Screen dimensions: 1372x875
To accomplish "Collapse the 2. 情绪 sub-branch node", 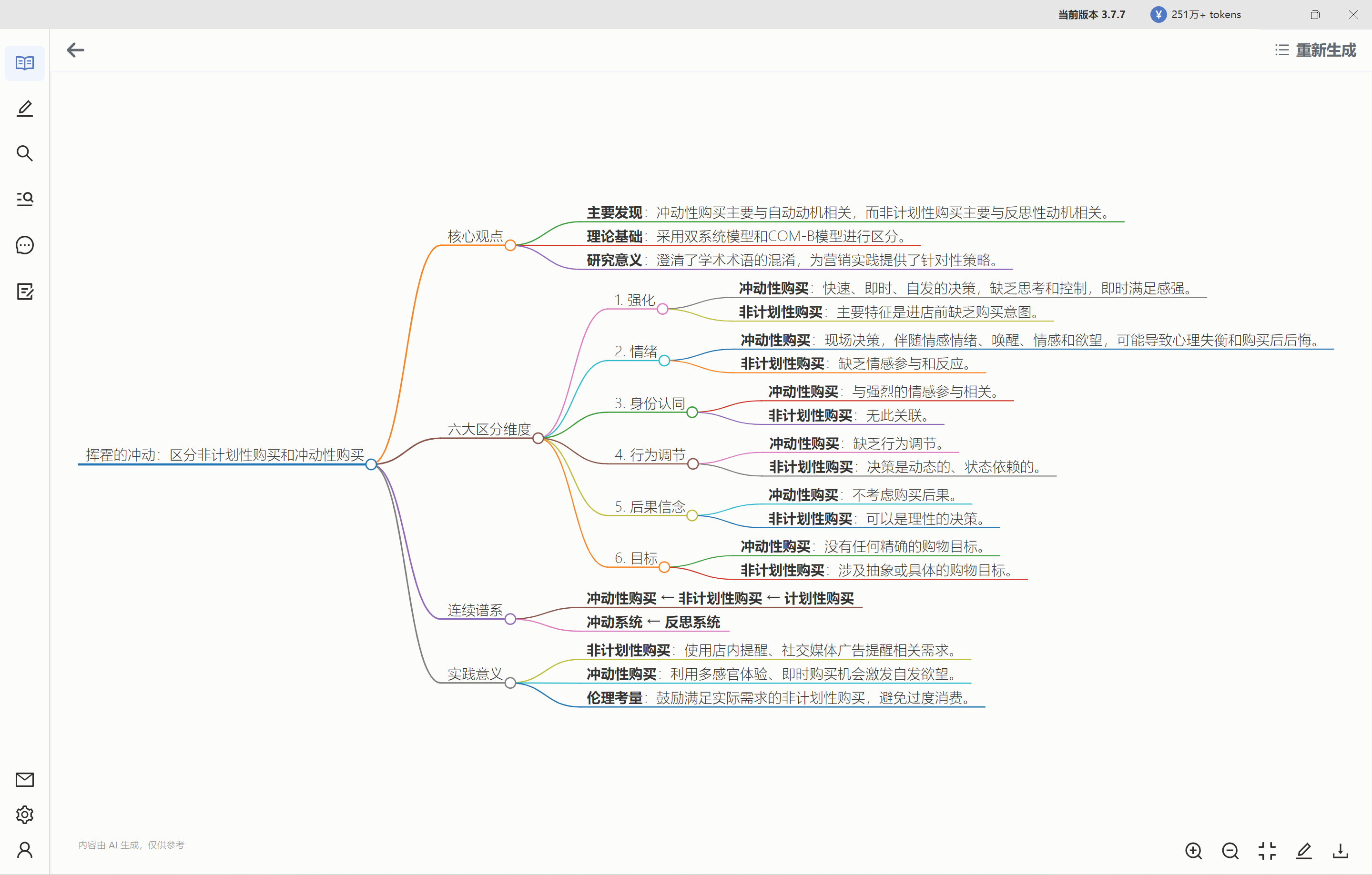I will click(x=664, y=361).
